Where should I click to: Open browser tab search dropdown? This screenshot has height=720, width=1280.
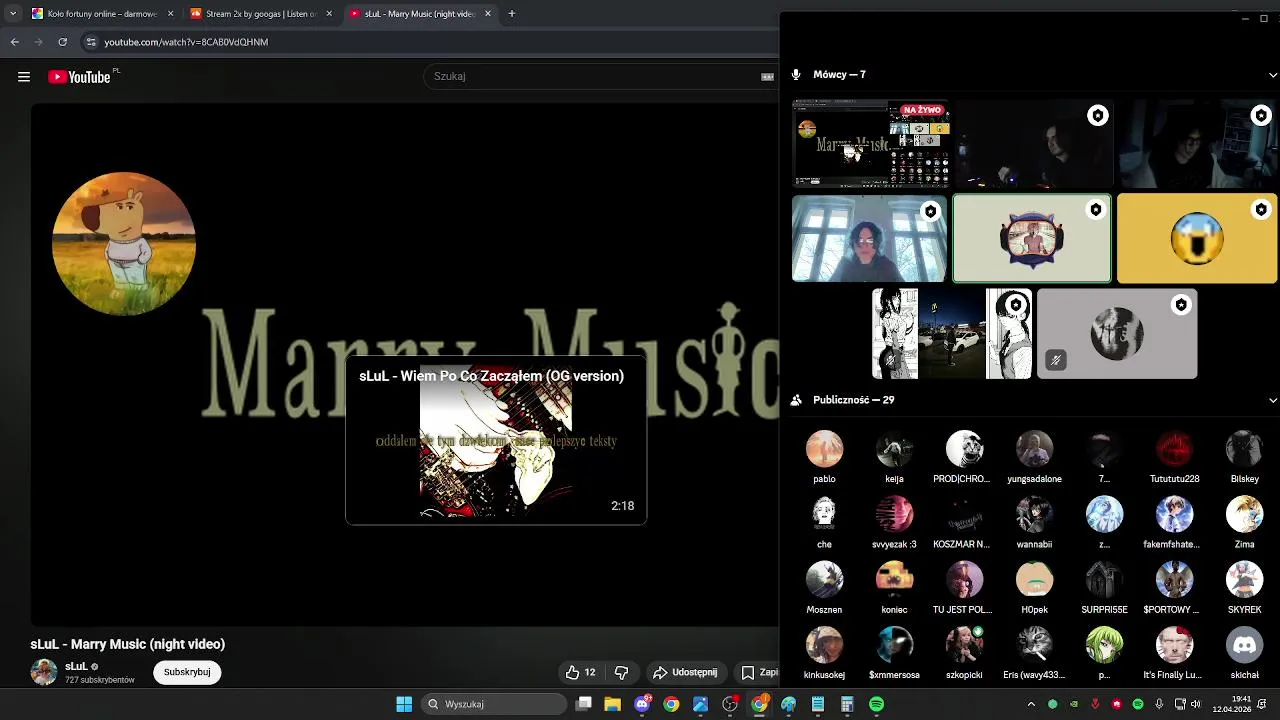[12, 14]
